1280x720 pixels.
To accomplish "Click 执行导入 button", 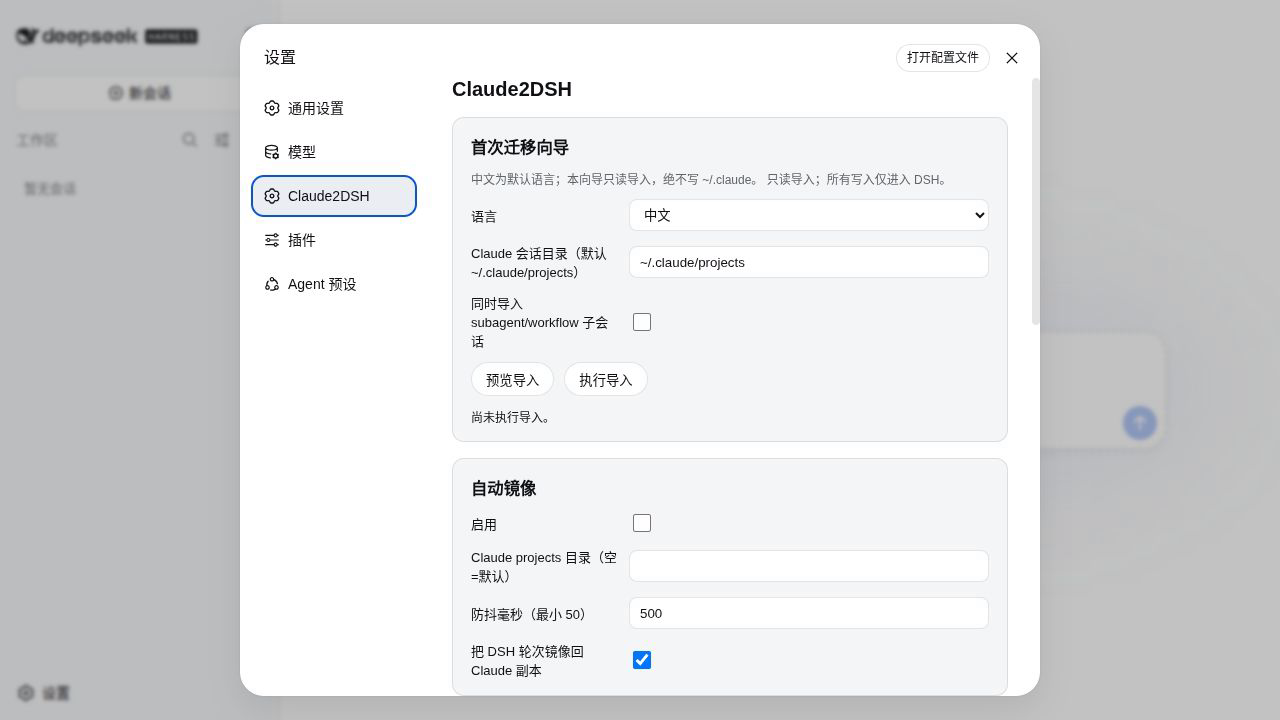I will [606, 380].
